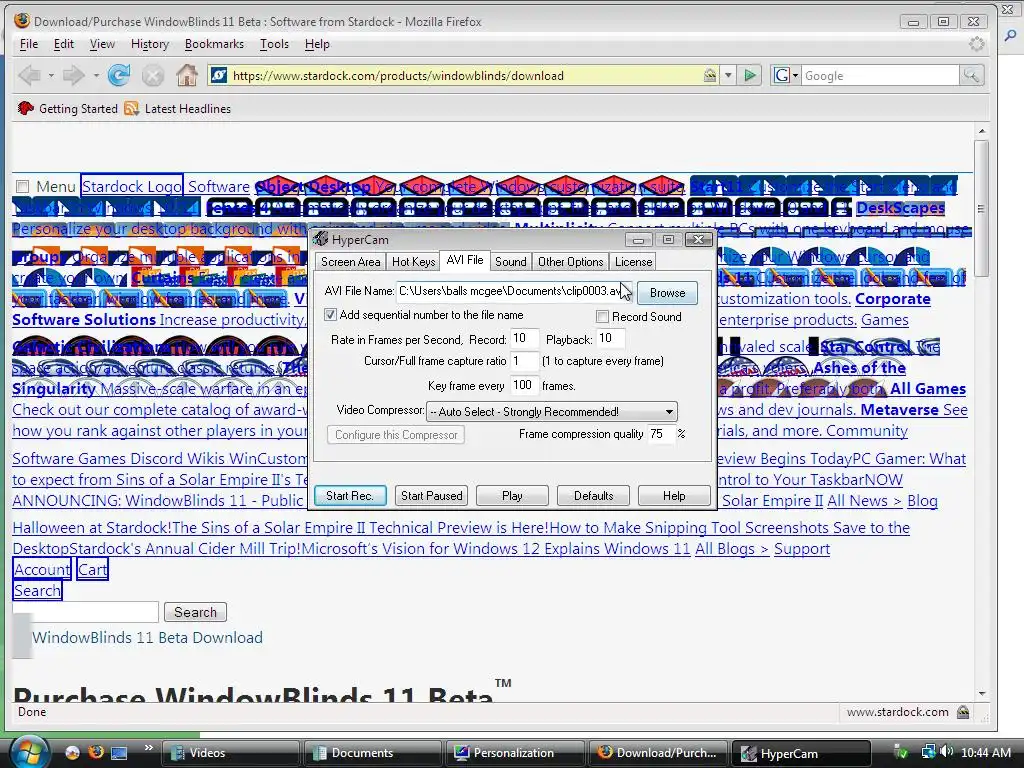1024x768 pixels.
Task: Click the Browse button for AVI file
Action: (x=667, y=293)
